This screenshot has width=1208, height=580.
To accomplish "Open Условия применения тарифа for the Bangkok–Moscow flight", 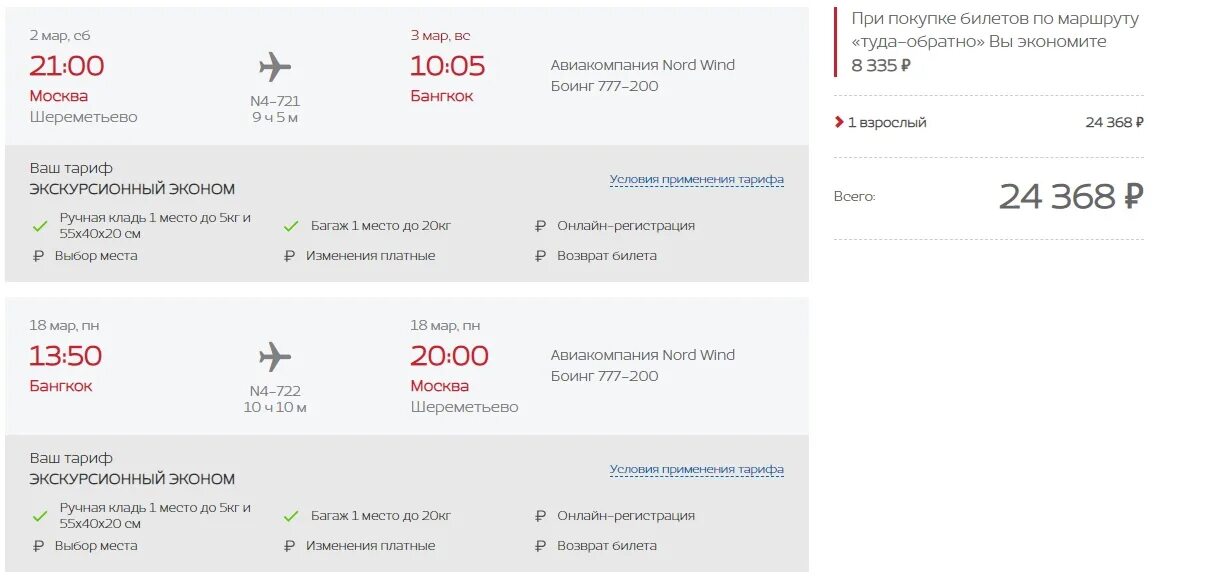I will [696, 470].
